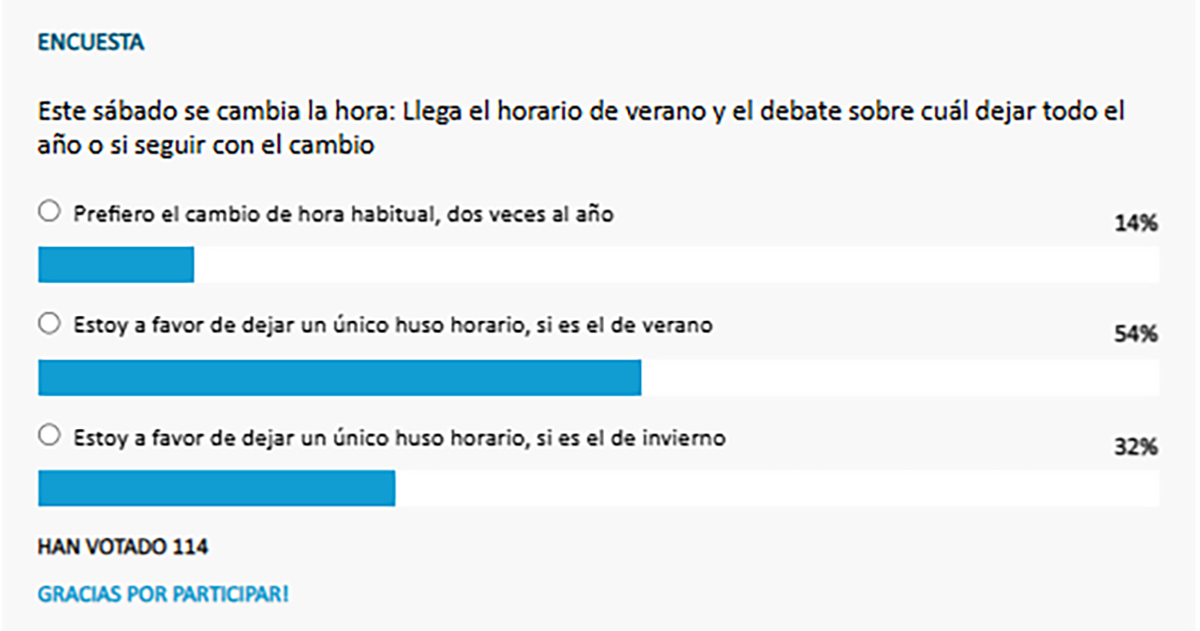Click the 54% result percentage
This screenshot has height=631, width=1200.
(1136, 336)
